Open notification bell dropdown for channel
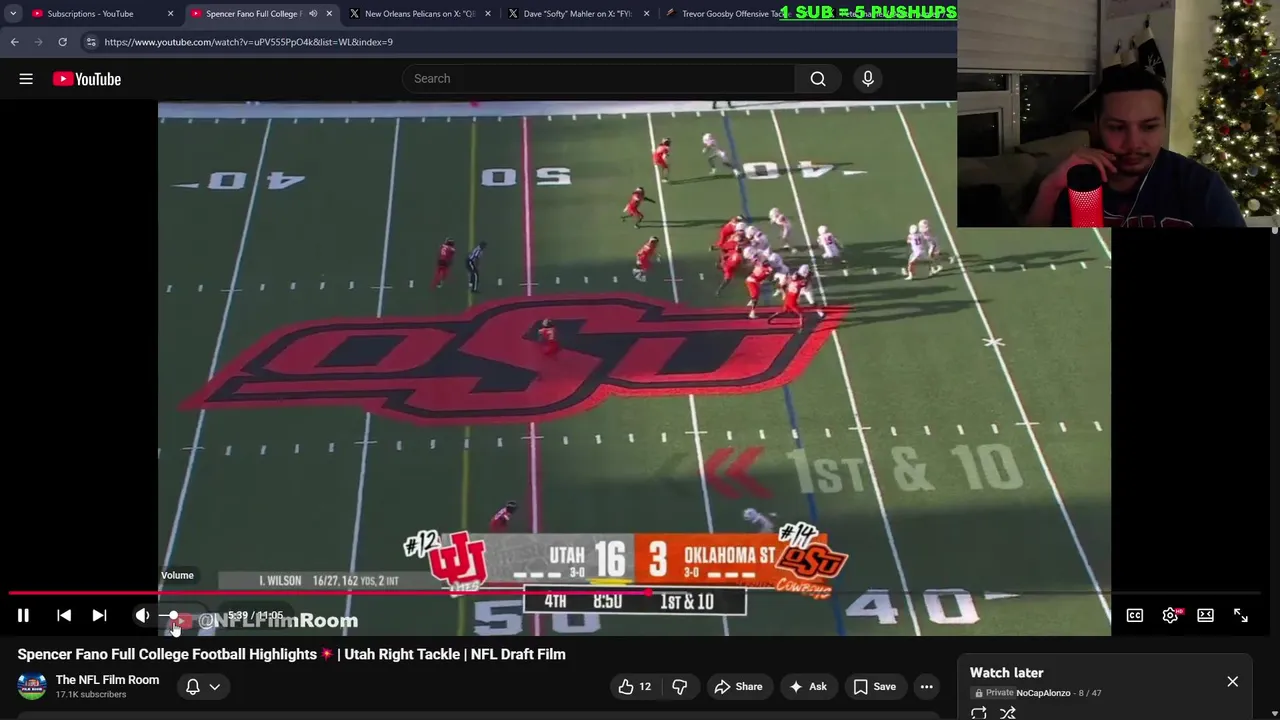Image resolution: width=1280 pixels, height=720 pixels. click(202, 687)
